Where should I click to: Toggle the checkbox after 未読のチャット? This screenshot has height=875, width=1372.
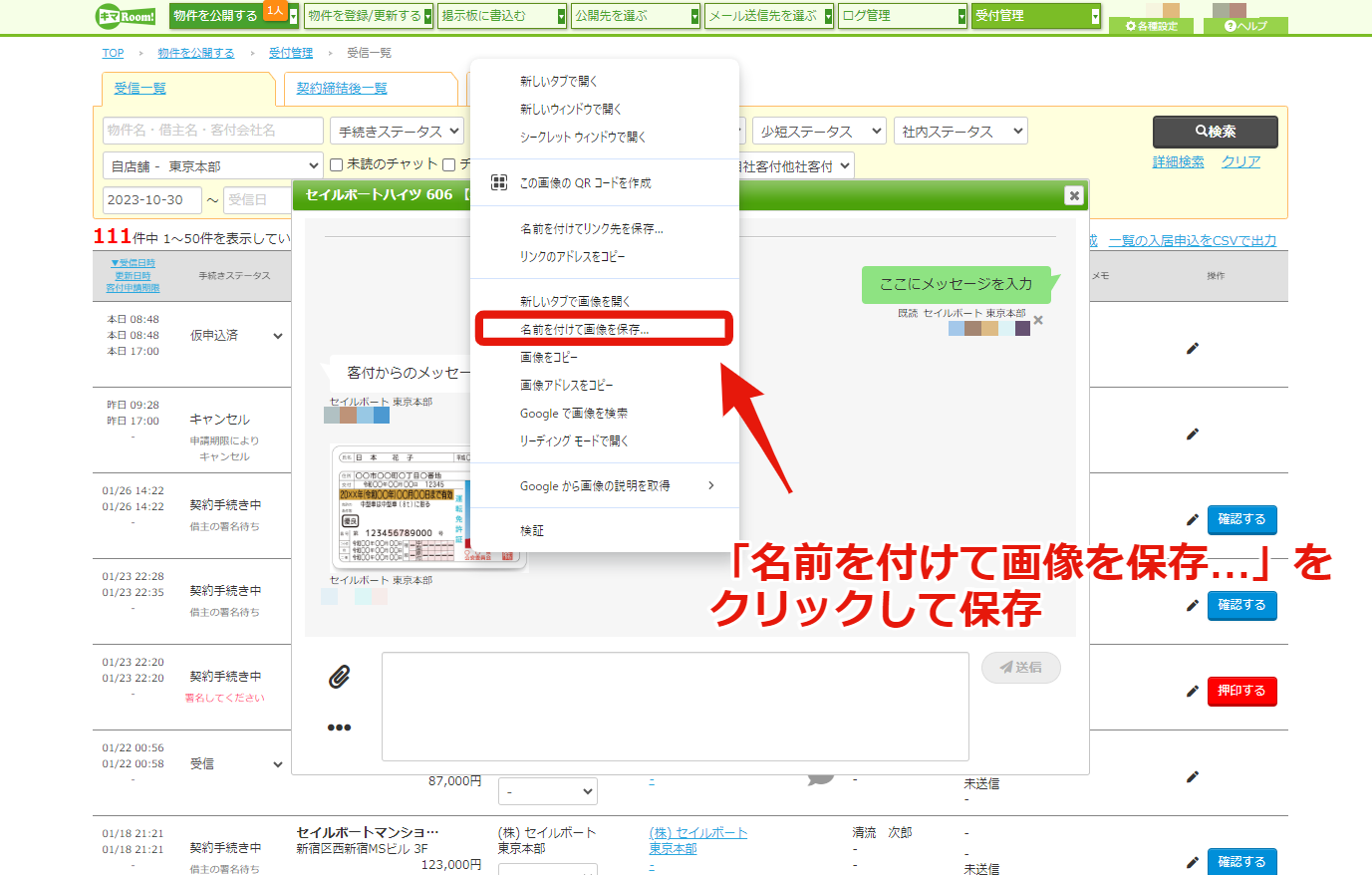click(x=448, y=164)
